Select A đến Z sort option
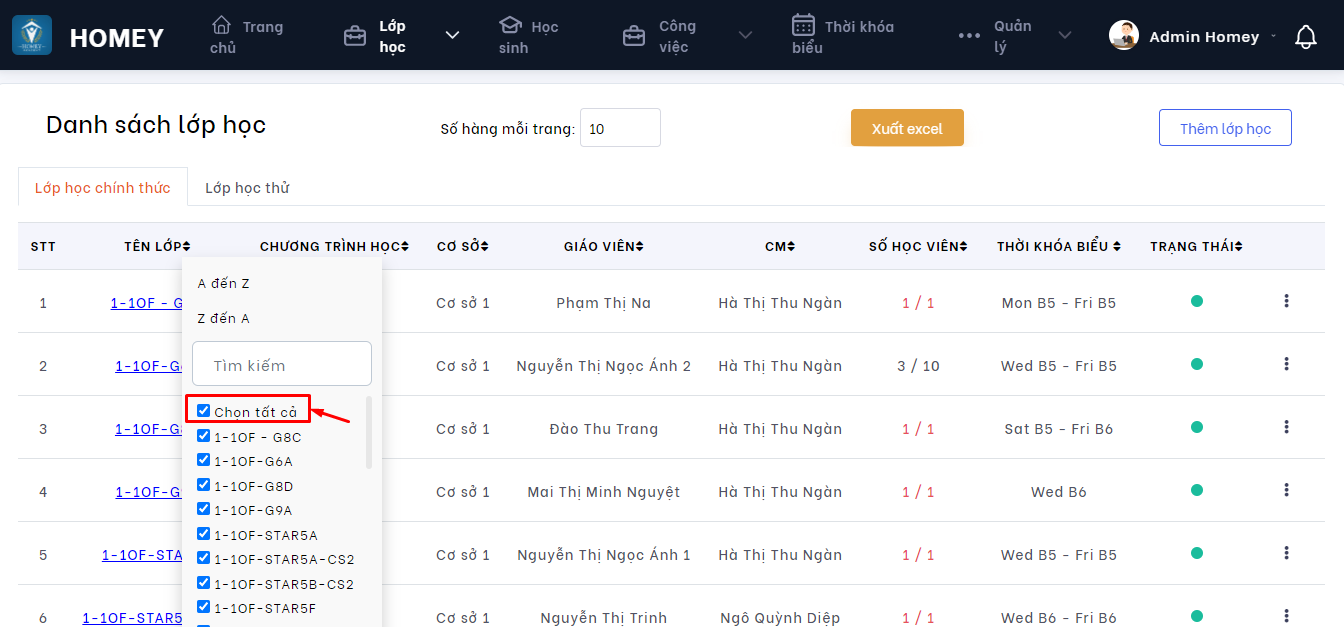 coord(224,284)
